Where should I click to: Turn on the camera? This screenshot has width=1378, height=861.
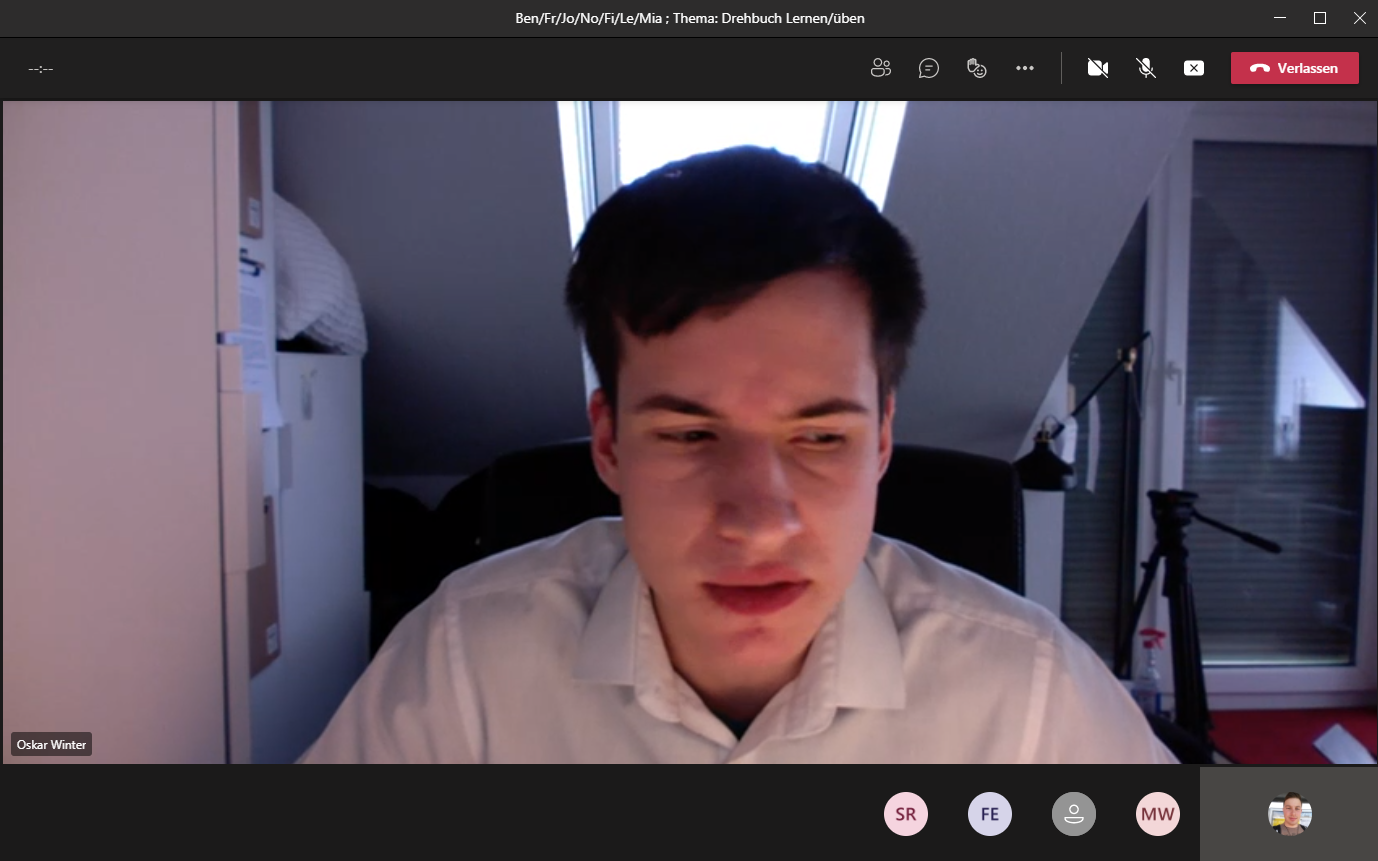[1098, 68]
